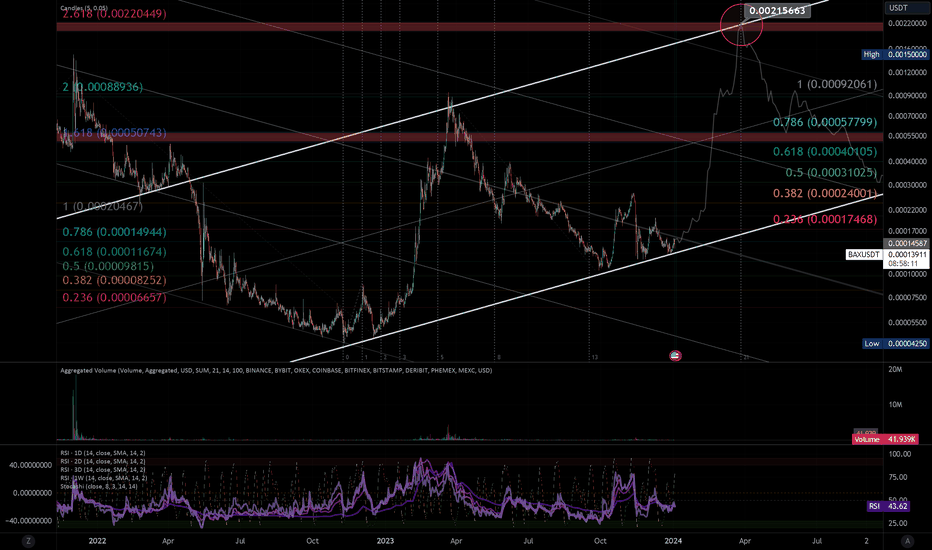Toggle the auto-scale A button at bottom right

pos(906,541)
